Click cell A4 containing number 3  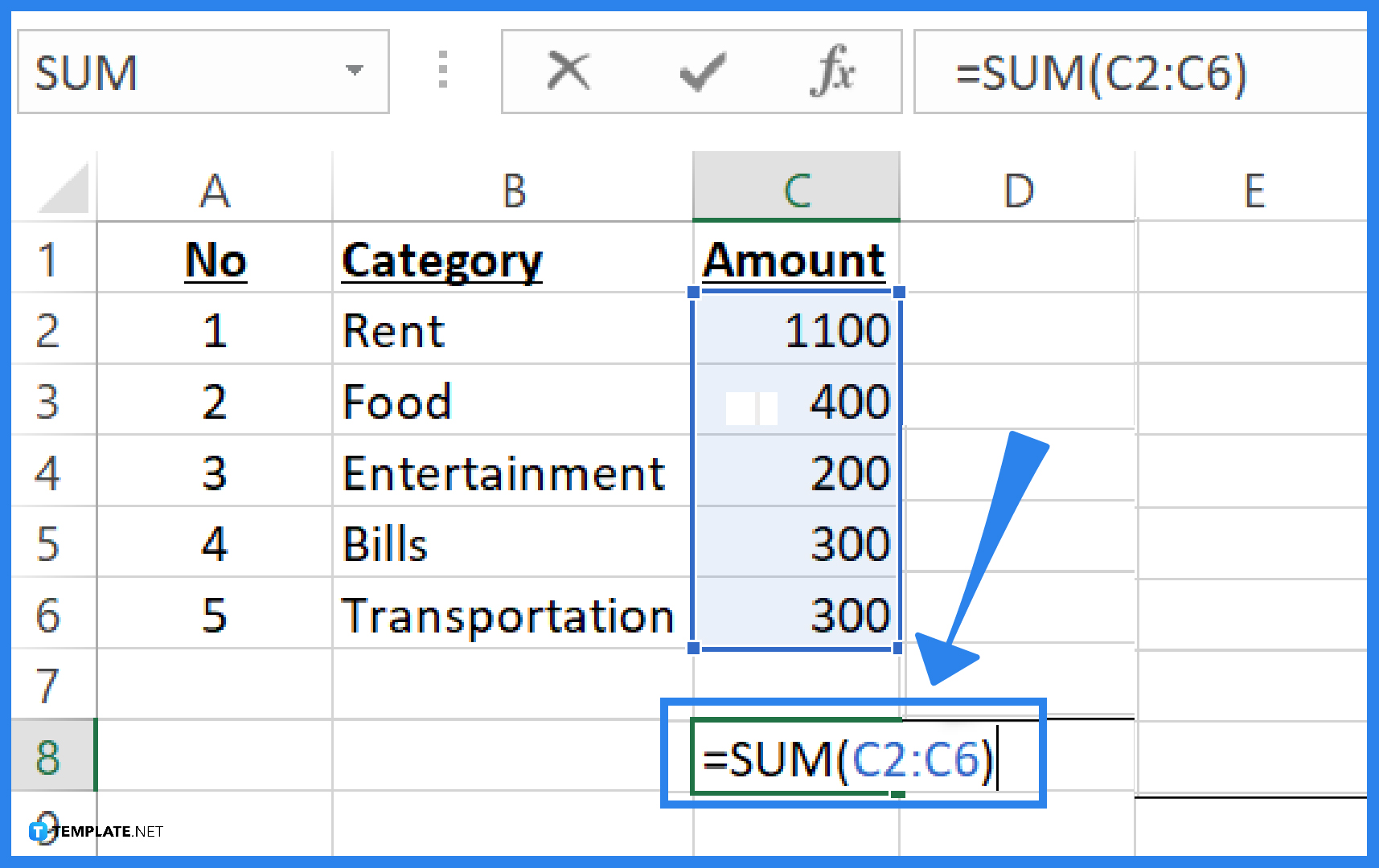[215, 472]
